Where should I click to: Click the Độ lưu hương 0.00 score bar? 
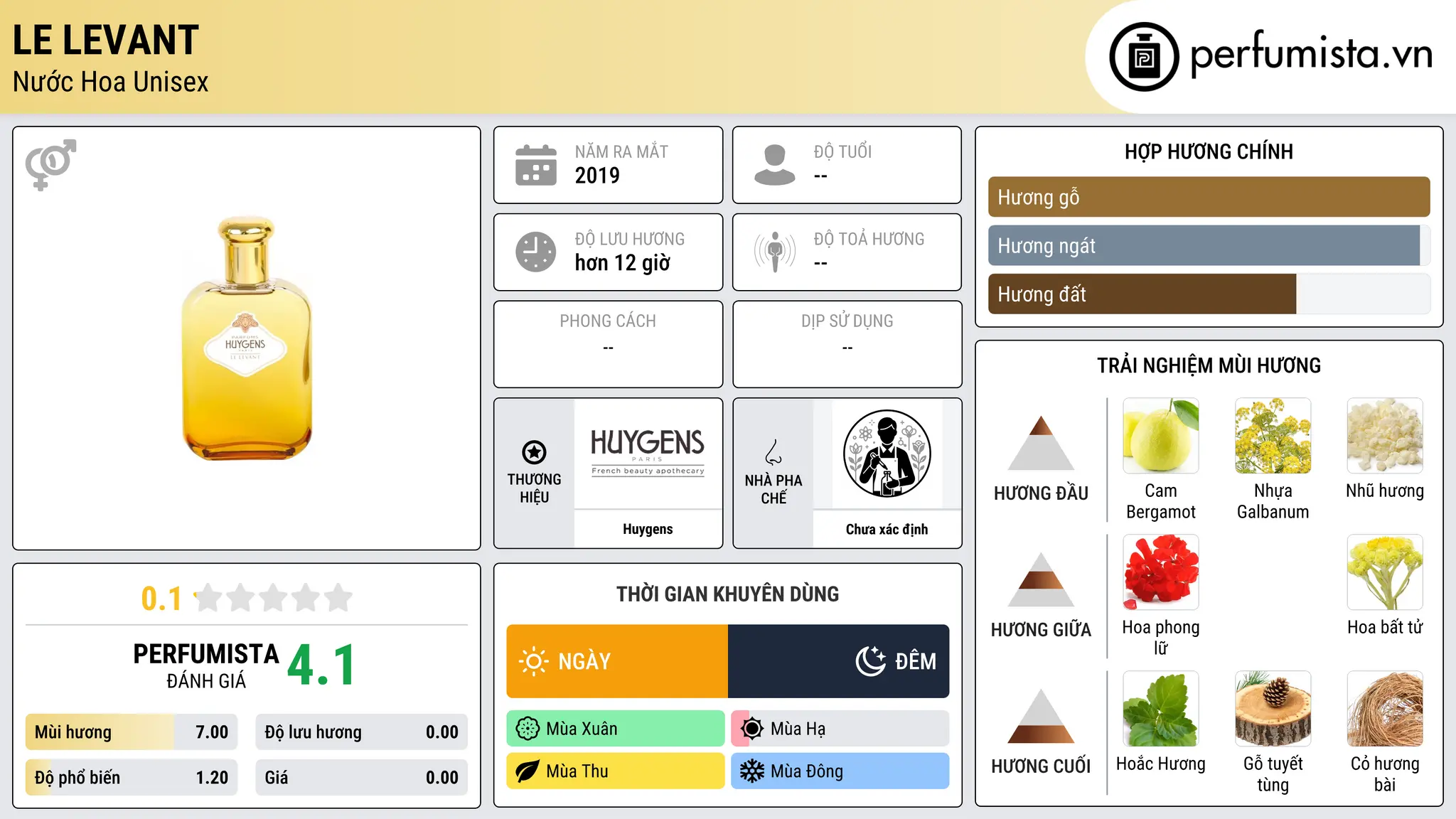[362, 732]
